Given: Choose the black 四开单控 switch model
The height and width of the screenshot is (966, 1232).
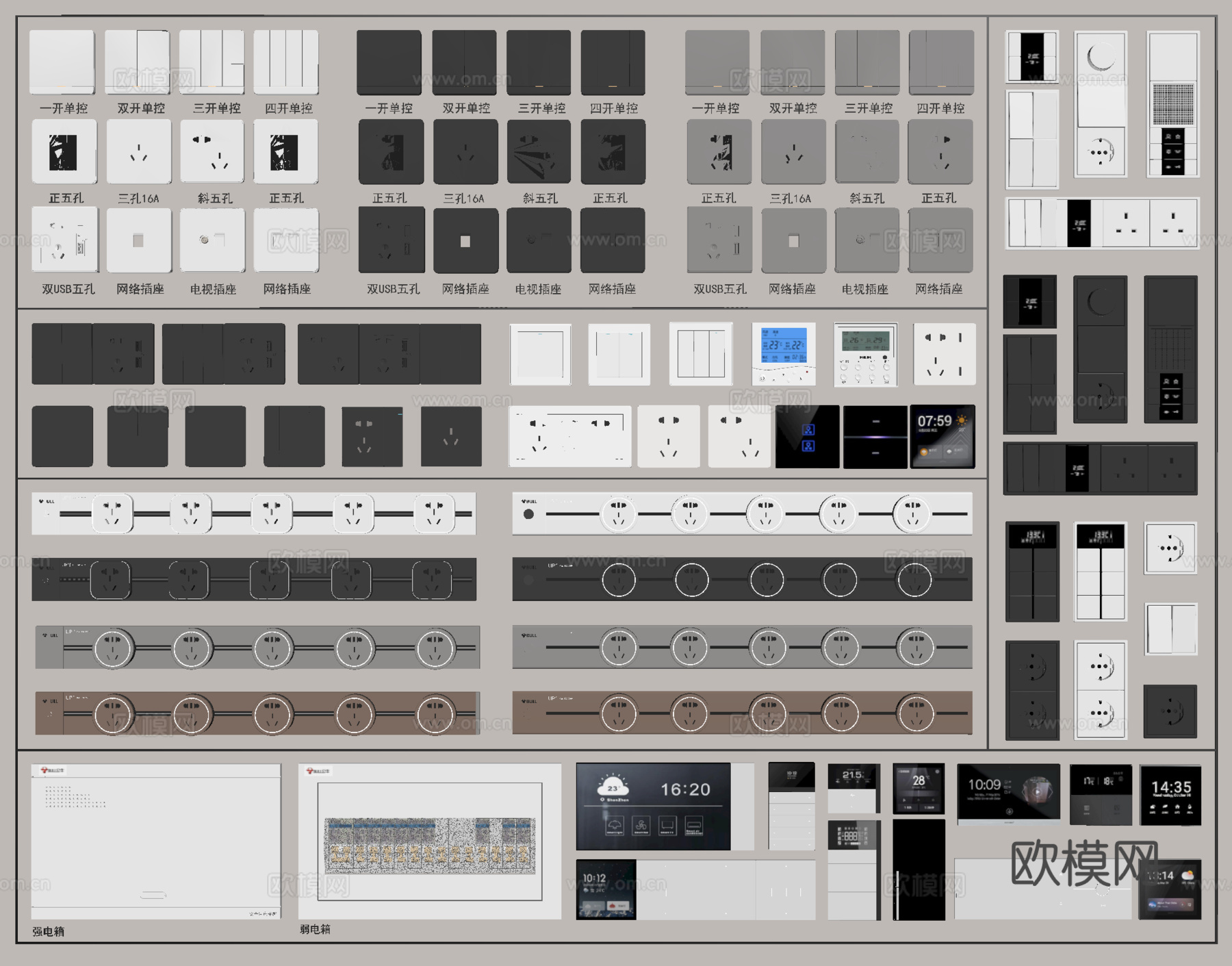Looking at the screenshot, I should [x=613, y=62].
